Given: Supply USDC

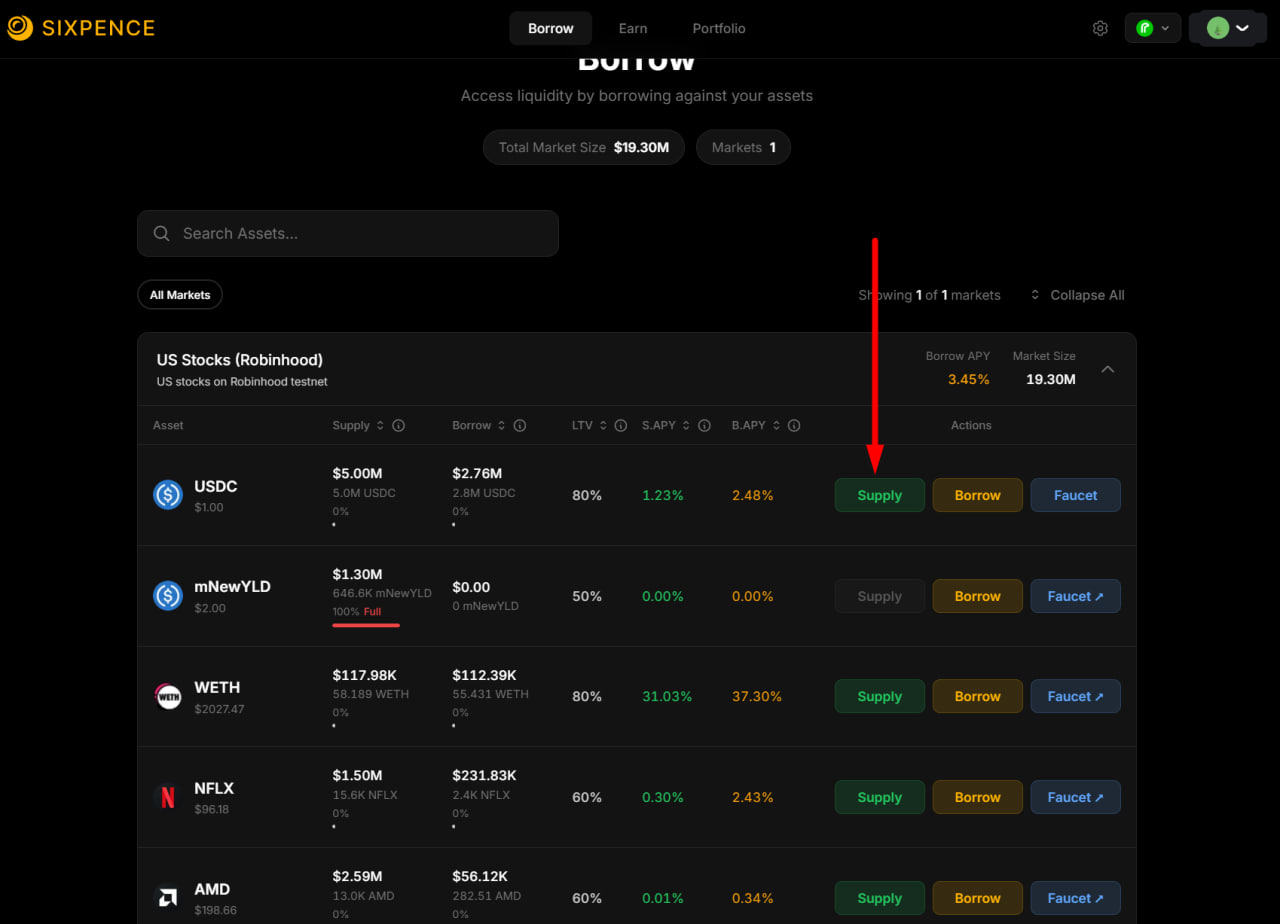Looking at the screenshot, I should (880, 495).
